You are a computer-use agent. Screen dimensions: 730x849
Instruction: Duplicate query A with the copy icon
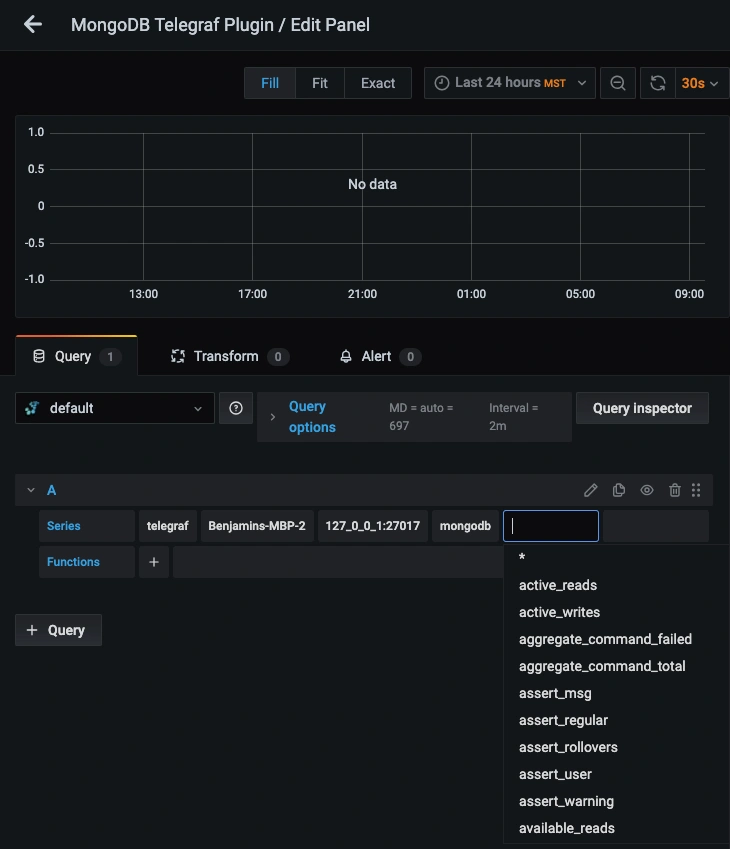pyautogui.click(x=619, y=490)
